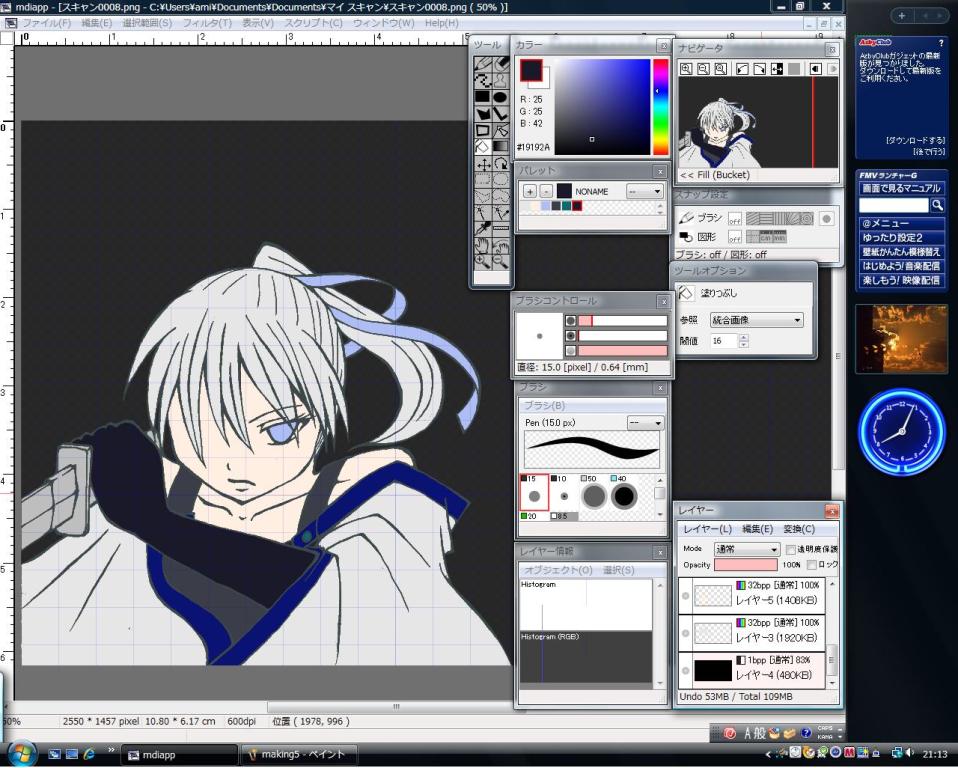Click 画面で見るマニュアル launcher button
958x768 pixels.
tap(901, 188)
